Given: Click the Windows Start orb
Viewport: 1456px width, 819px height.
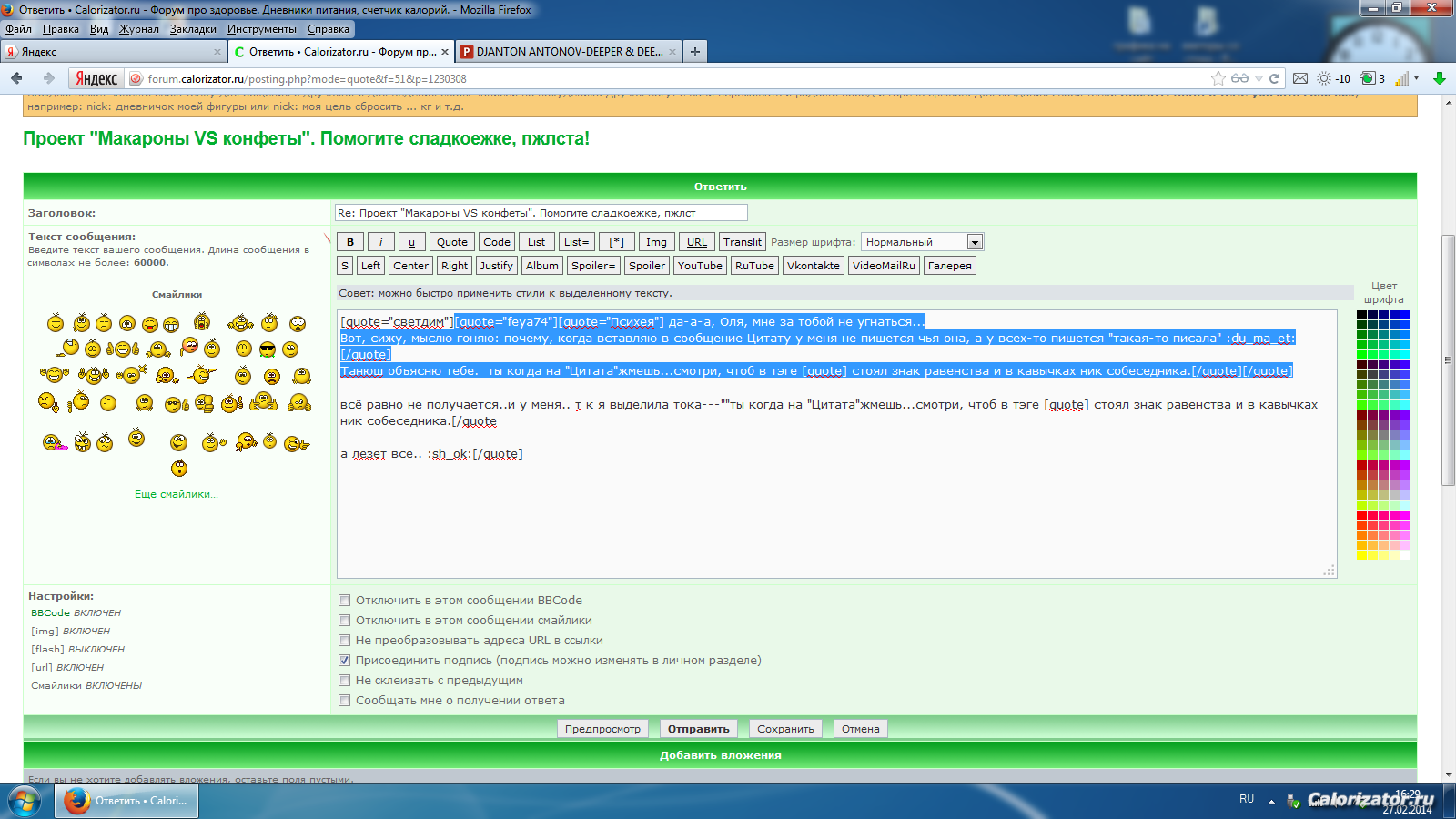Looking at the screenshot, I should click(x=25, y=801).
